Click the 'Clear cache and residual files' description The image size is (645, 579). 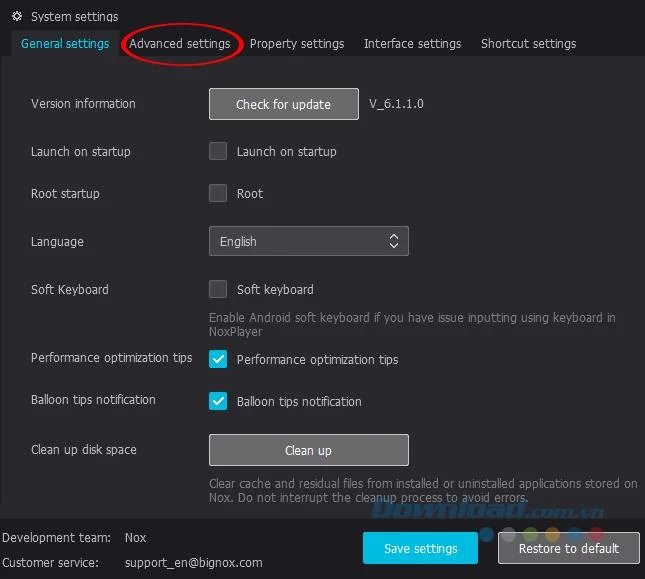pos(423,491)
